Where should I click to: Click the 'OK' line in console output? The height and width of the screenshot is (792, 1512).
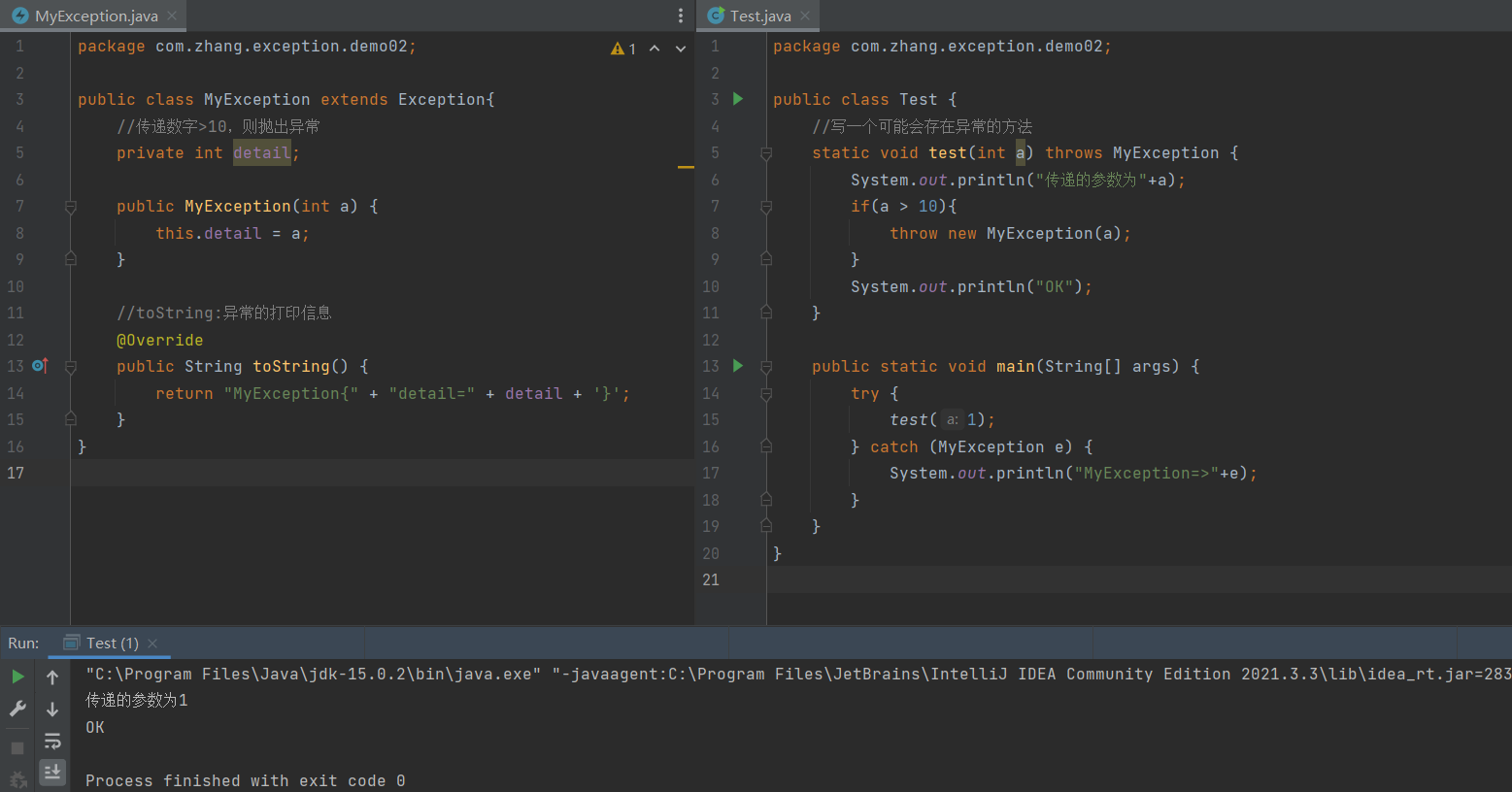95,727
